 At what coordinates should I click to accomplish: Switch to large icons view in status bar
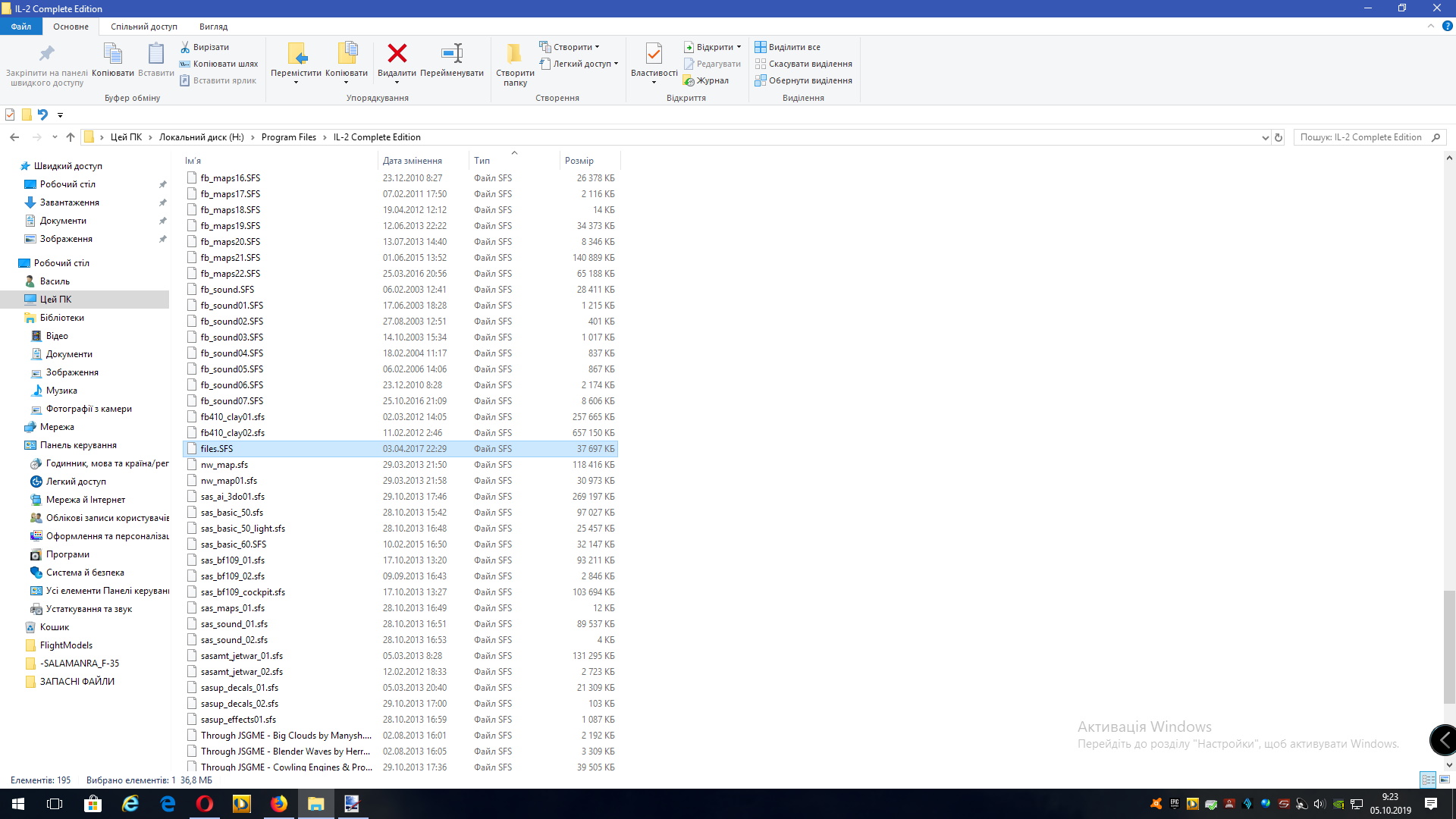pyautogui.click(x=1445, y=780)
